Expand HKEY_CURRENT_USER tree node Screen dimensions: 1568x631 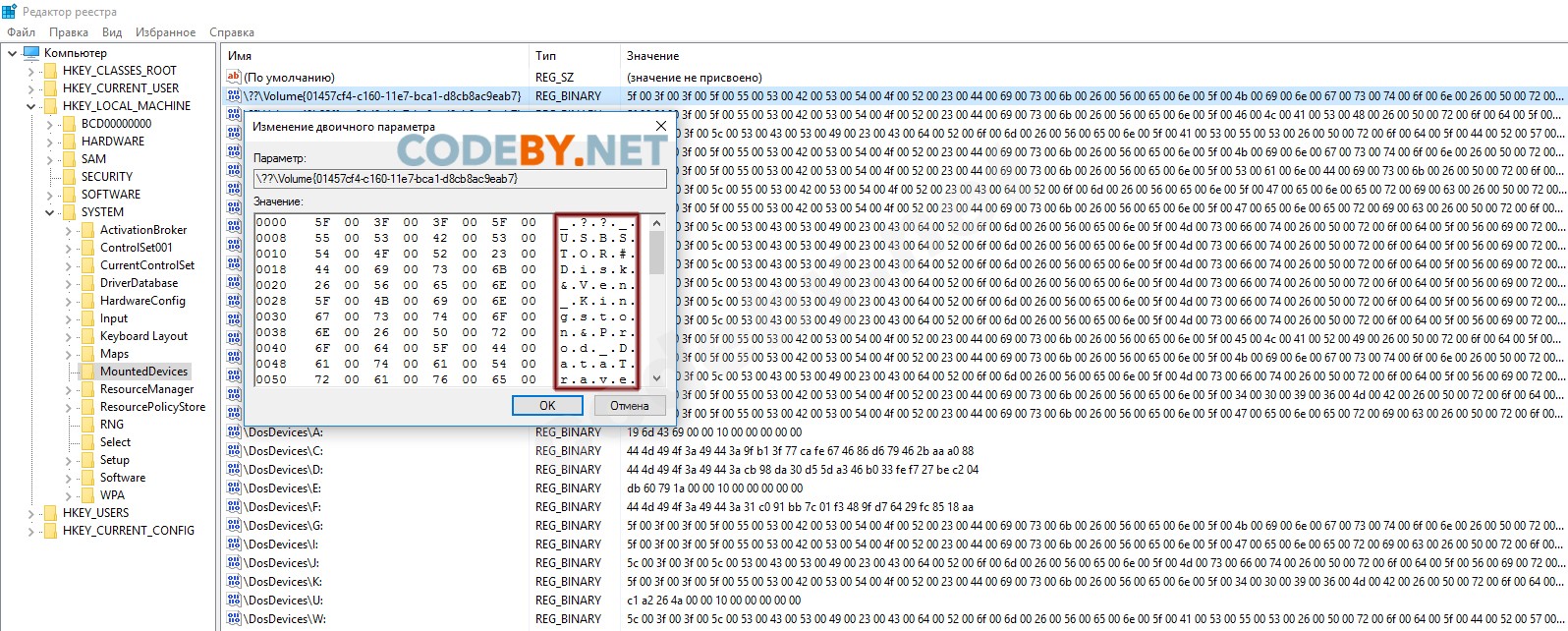tap(30, 88)
